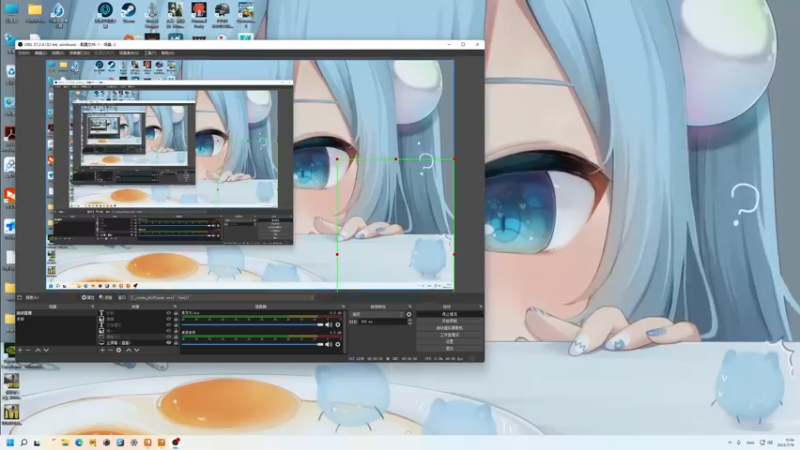Open the Edit menu in OBS
This screenshot has width=800, height=450.
(x=40, y=53)
